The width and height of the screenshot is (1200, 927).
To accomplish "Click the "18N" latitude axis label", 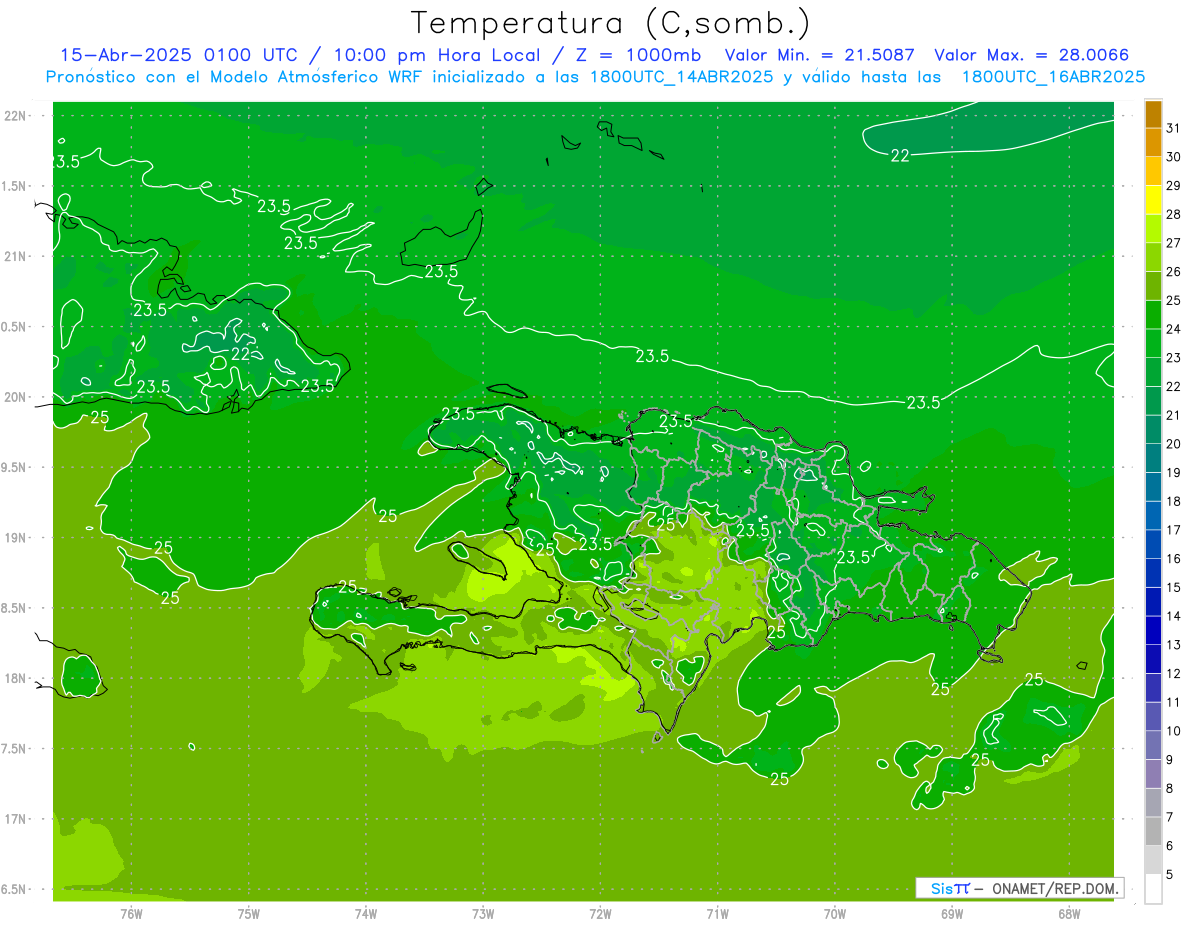I will click(15, 678).
